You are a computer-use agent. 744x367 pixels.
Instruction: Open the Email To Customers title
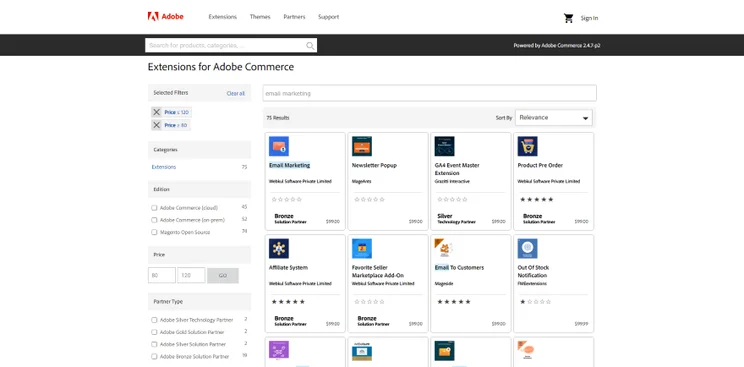[459, 268]
